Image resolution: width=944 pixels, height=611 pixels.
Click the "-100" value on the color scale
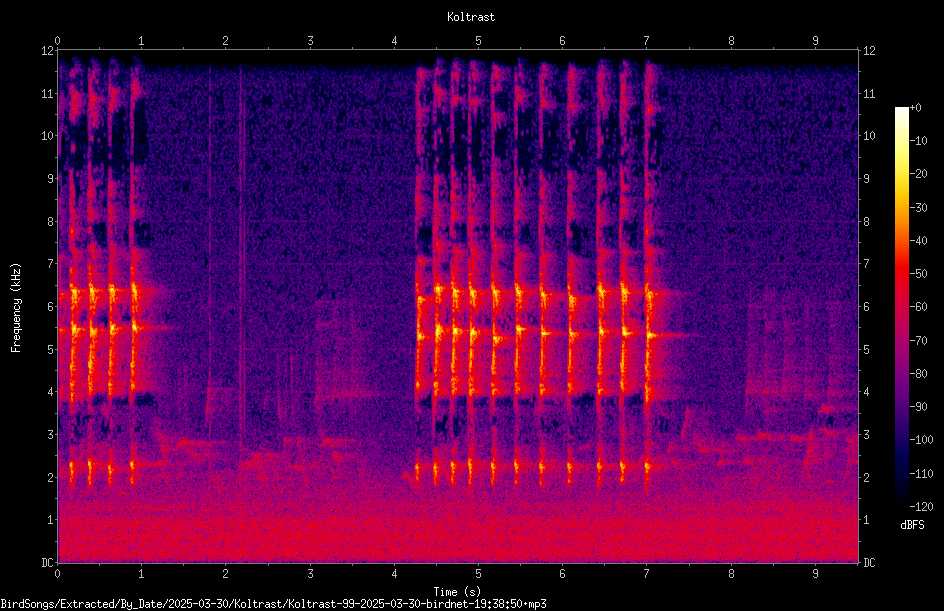tap(922, 440)
